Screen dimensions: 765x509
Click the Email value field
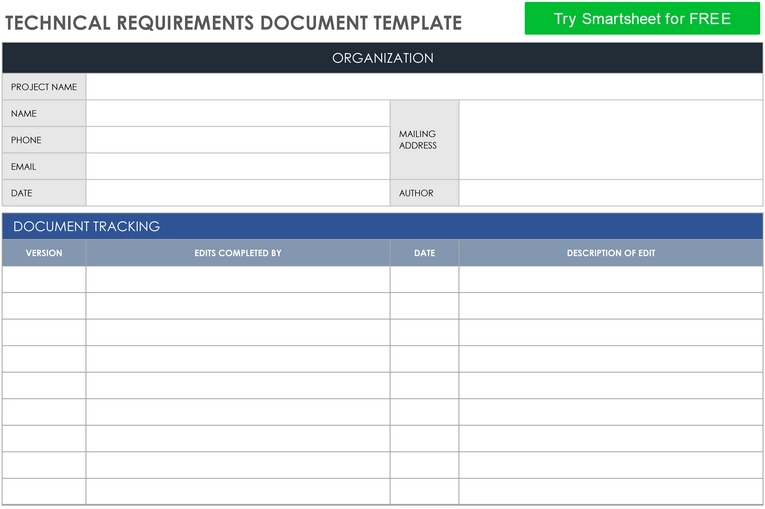pyautogui.click(x=238, y=166)
